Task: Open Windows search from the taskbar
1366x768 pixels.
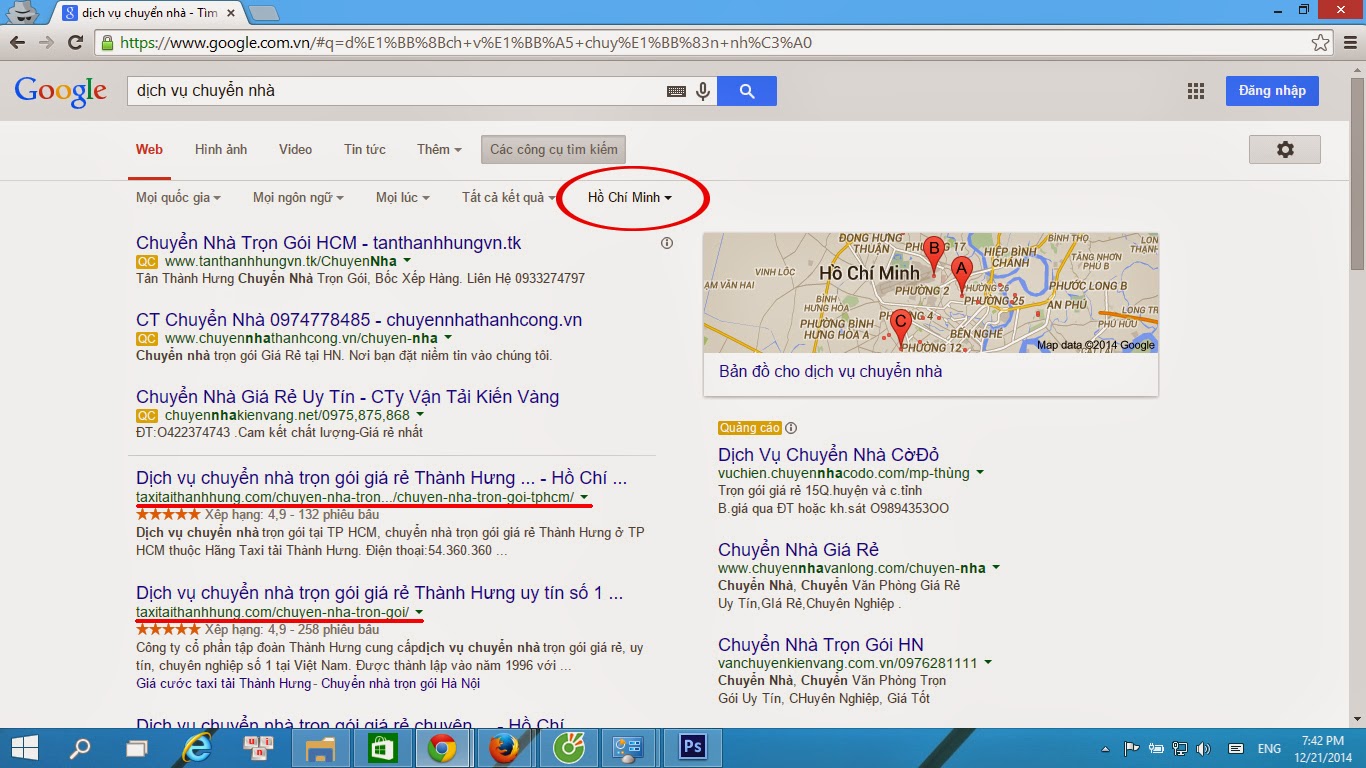Action: pos(79,748)
